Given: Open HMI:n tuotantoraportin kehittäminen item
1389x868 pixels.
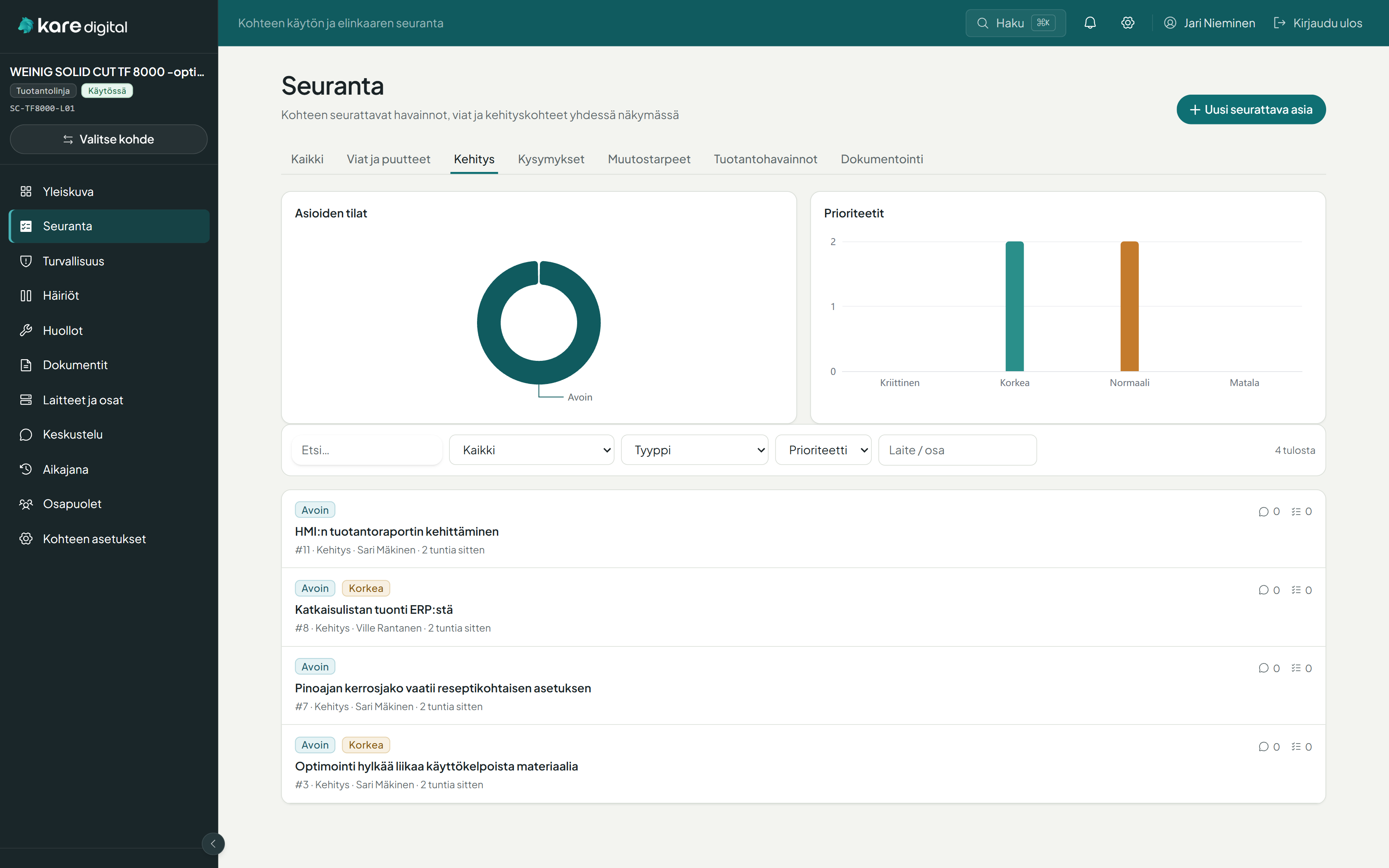Looking at the screenshot, I should pyautogui.click(x=396, y=532).
